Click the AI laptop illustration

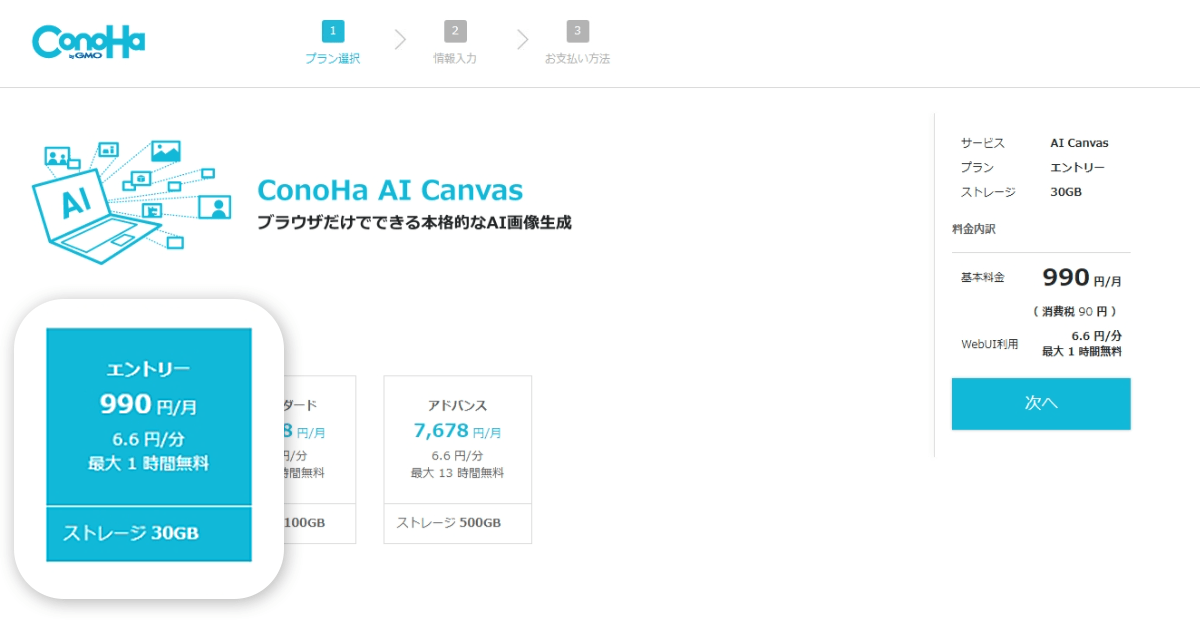132,202
